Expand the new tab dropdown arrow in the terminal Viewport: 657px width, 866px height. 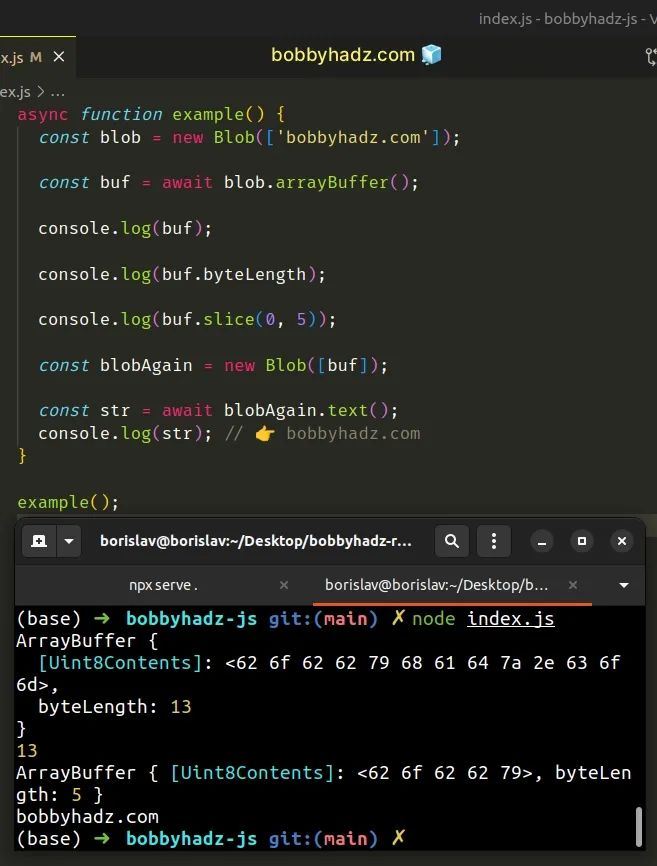(69, 541)
